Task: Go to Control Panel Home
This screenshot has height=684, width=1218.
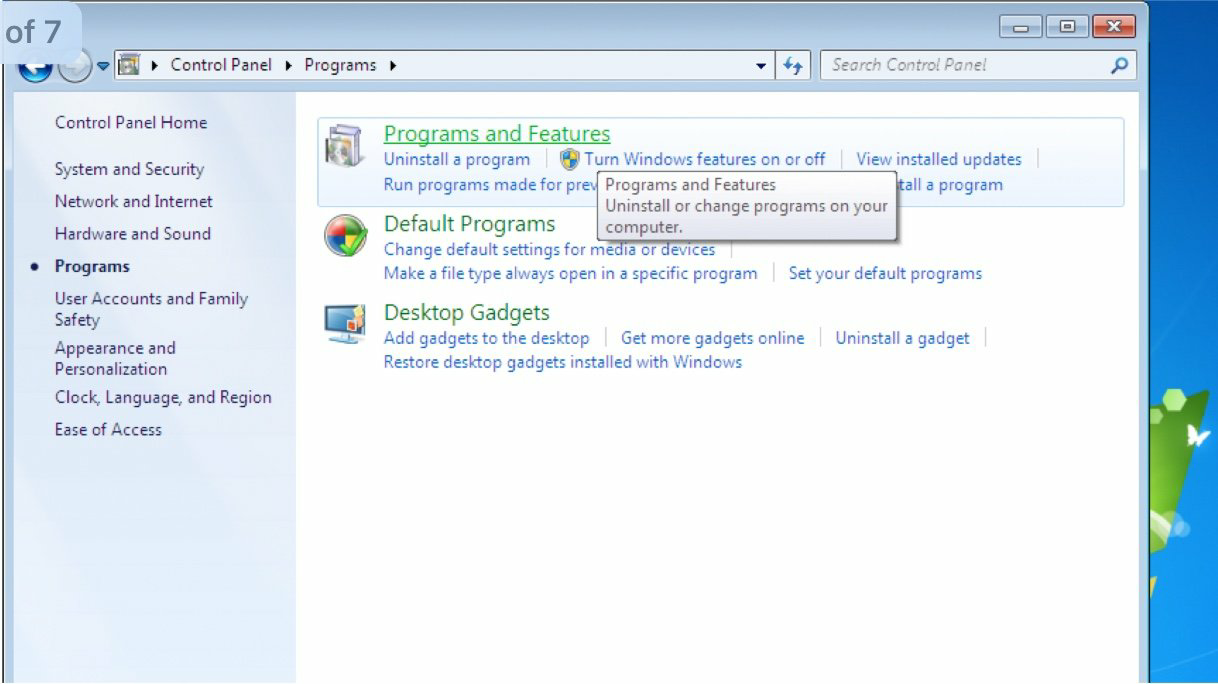Action: (131, 123)
